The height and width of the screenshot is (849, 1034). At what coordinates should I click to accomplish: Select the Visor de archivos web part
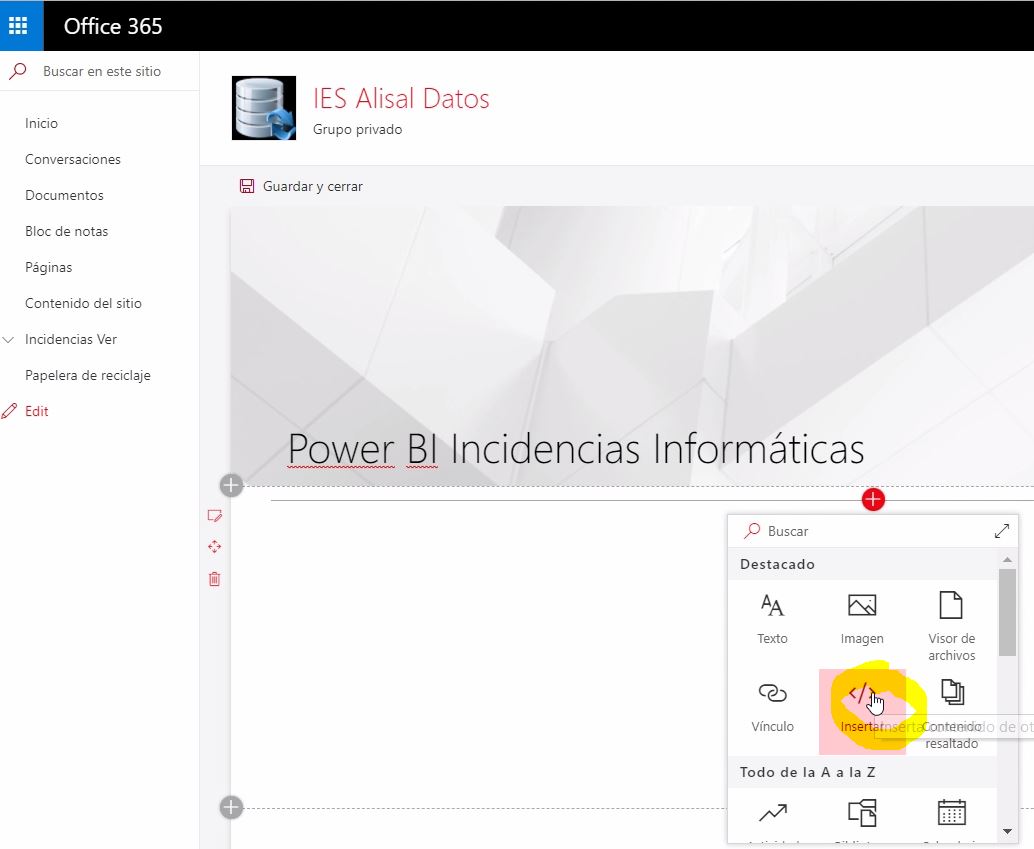[952, 625]
